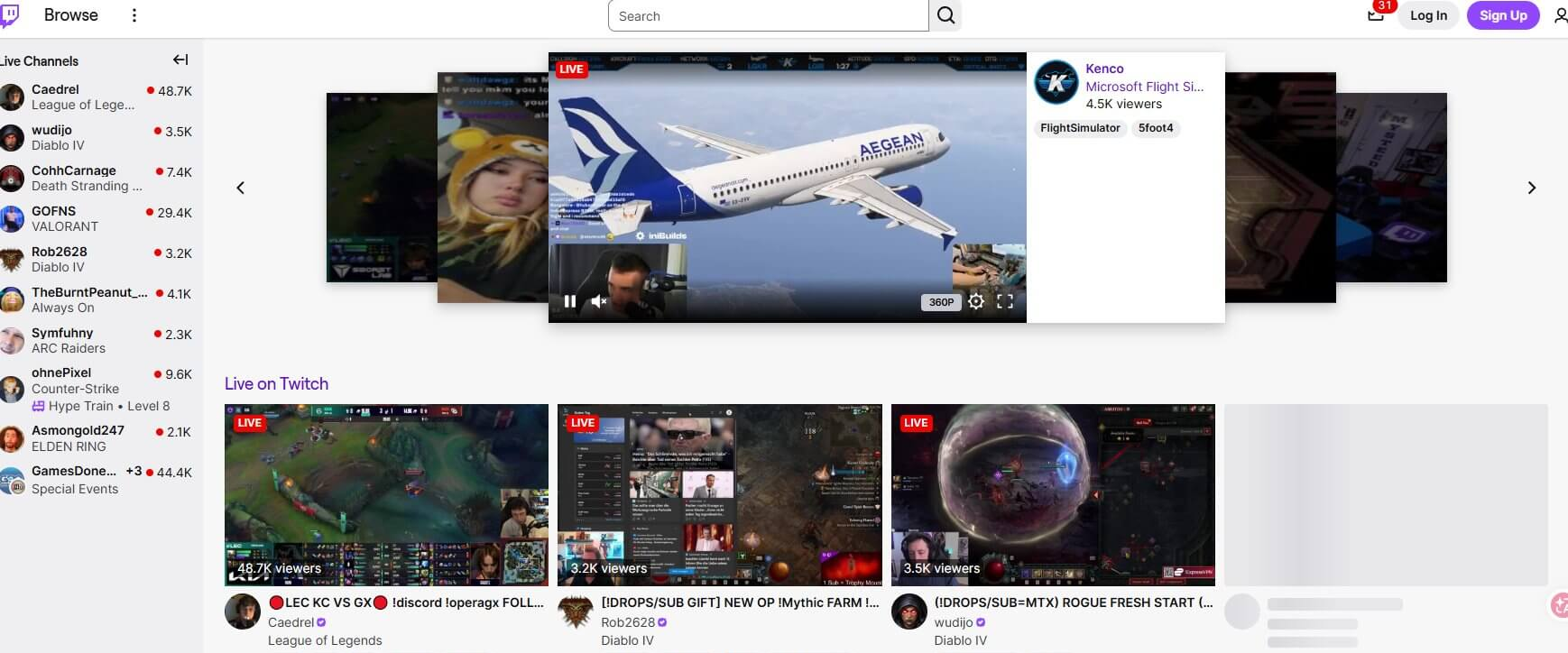Click Kenco channel avatar
1568x653 pixels.
click(1056, 83)
